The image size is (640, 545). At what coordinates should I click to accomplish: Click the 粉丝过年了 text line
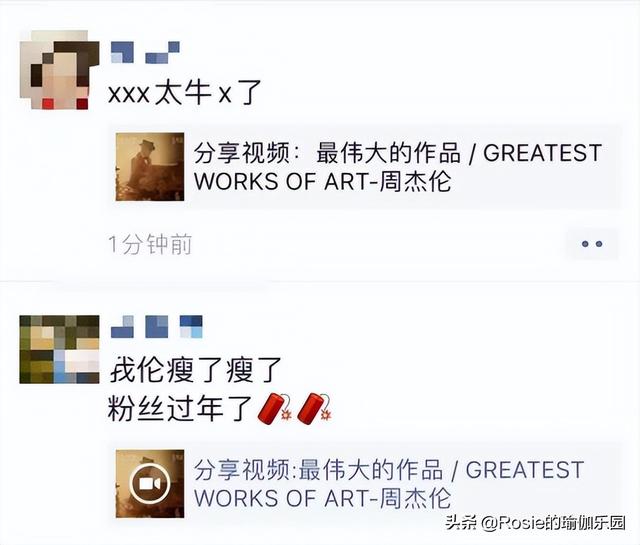coord(180,409)
